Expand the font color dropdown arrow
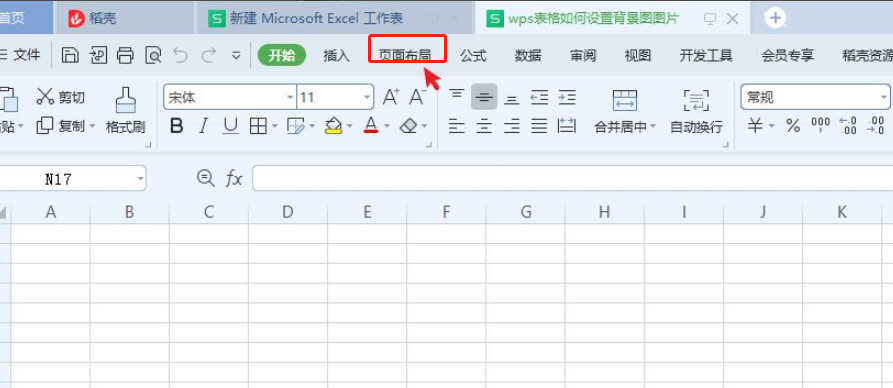 click(387, 126)
